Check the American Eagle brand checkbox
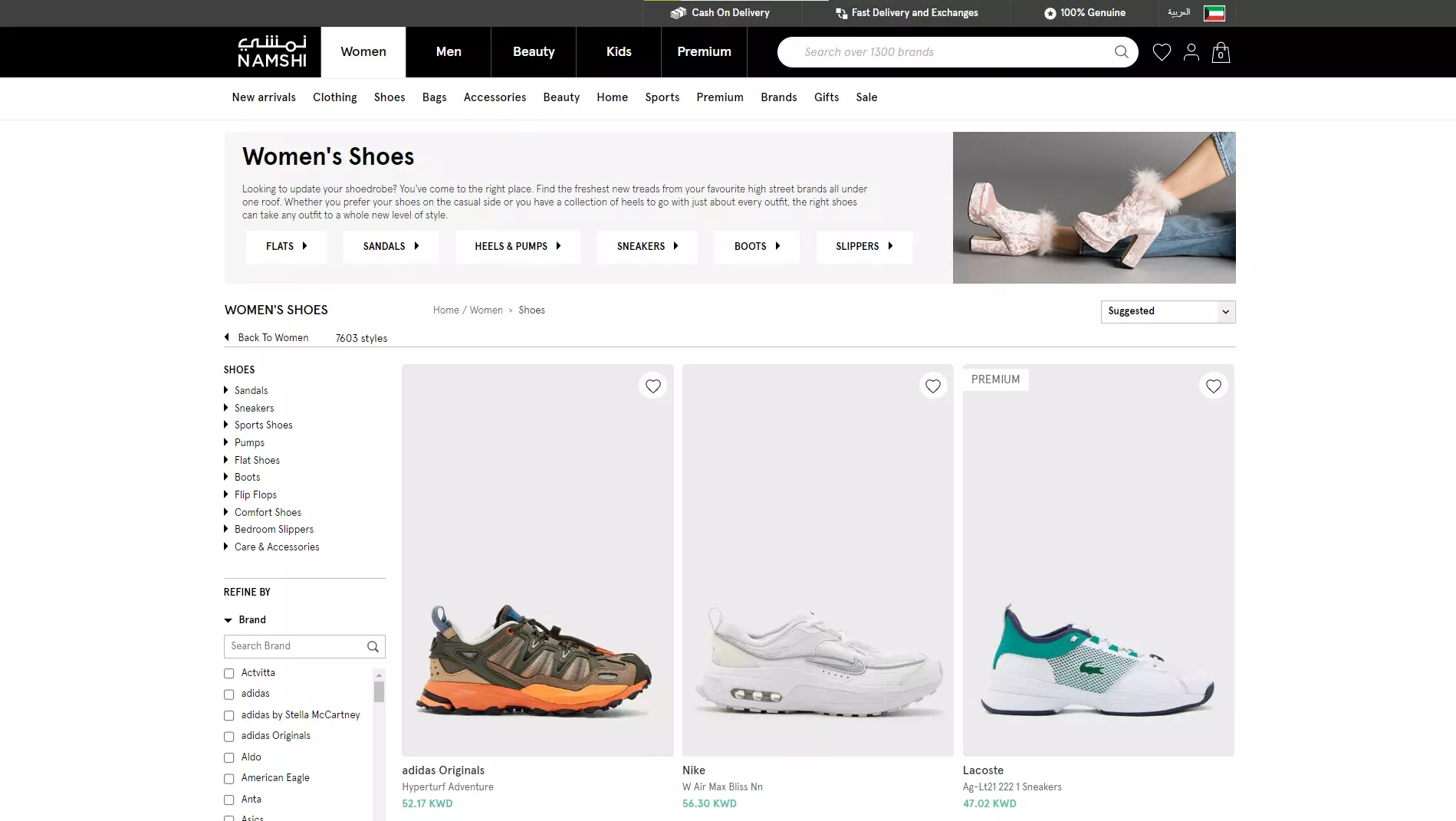The image size is (1456, 821). tap(228, 779)
